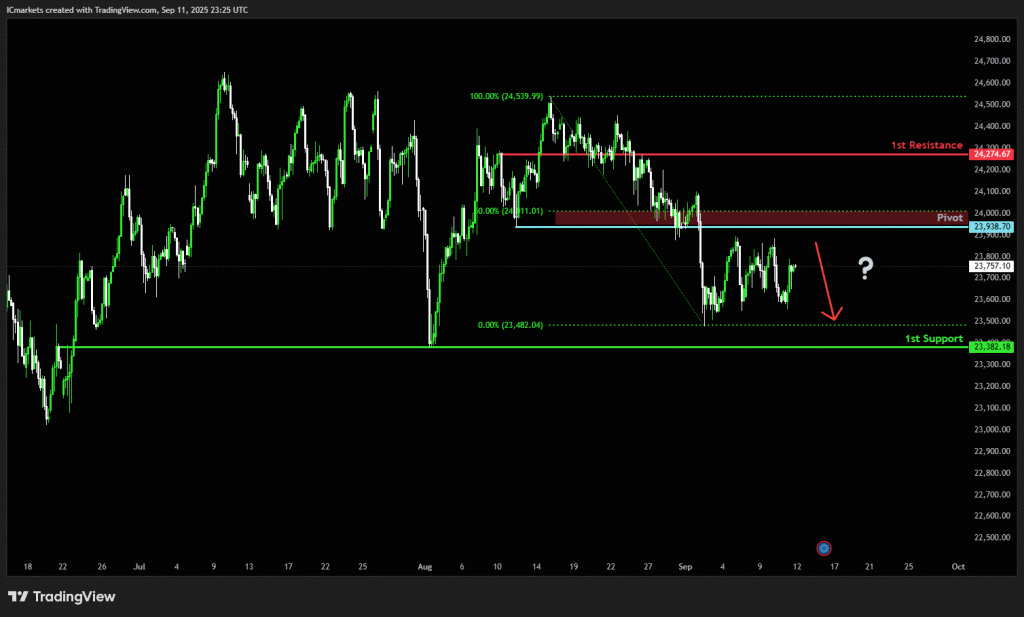Click the '26' date on the time axis

pos(102,567)
